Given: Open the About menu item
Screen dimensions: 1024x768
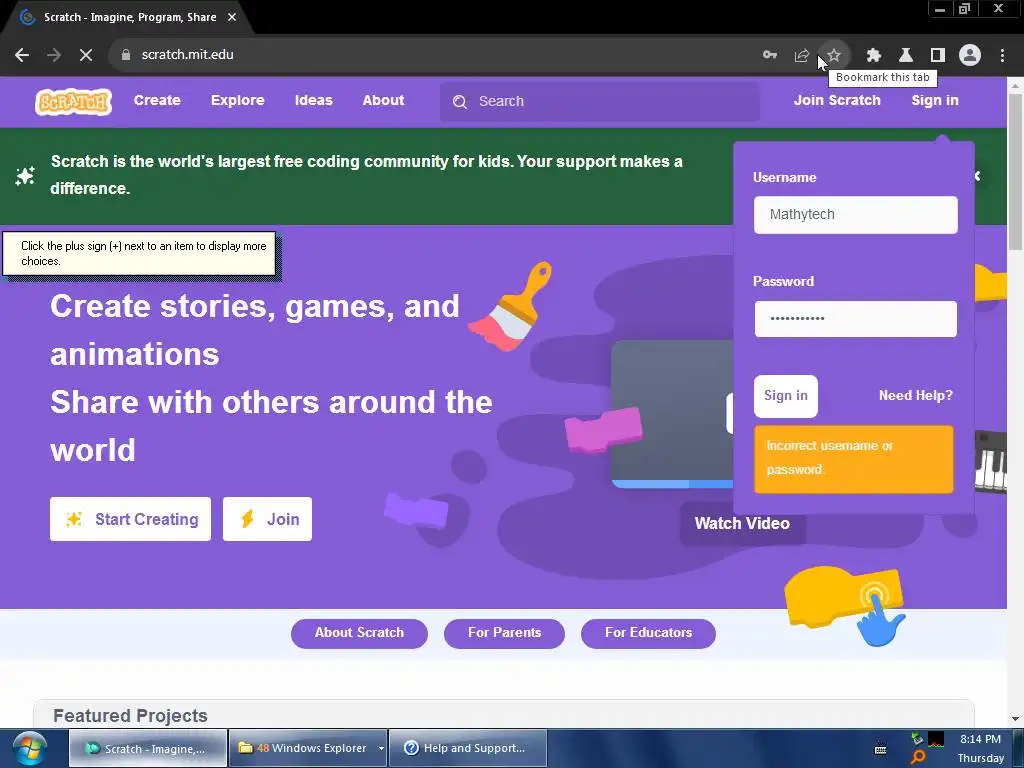Looking at the screenshot, I should pyautogui.click(x=383, y=101).
